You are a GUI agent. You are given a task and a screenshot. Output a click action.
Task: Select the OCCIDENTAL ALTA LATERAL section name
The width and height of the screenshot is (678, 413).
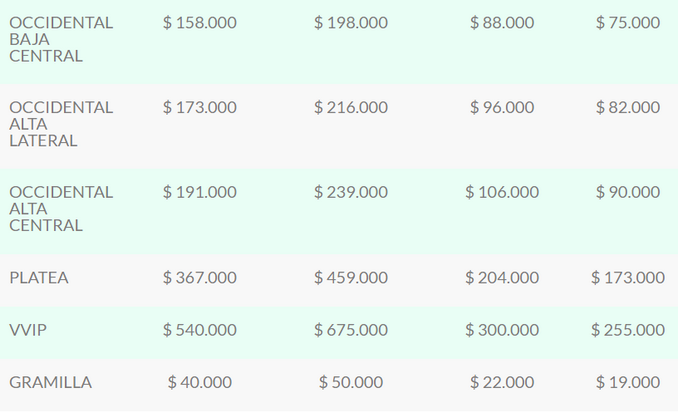[x=60, y=124]
